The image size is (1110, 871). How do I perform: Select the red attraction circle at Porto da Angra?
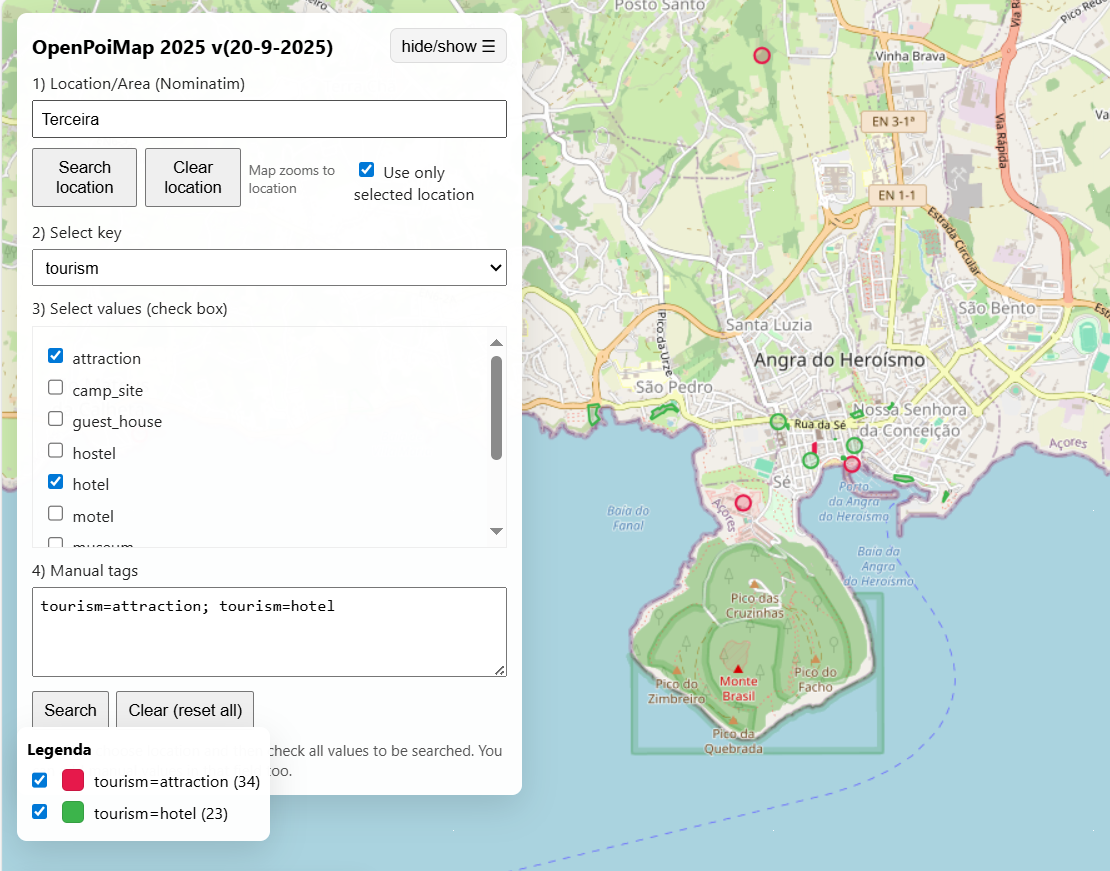coord(852,463)
